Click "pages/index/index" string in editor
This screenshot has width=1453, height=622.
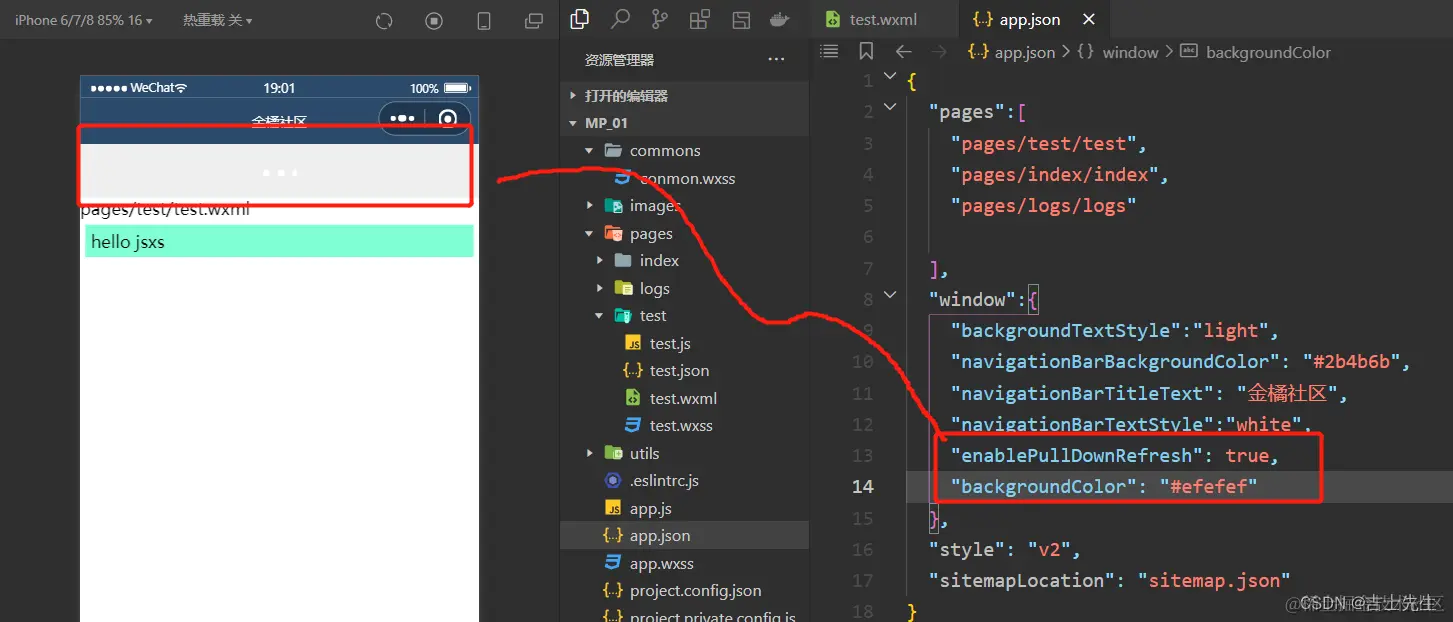click(1054, 174)
